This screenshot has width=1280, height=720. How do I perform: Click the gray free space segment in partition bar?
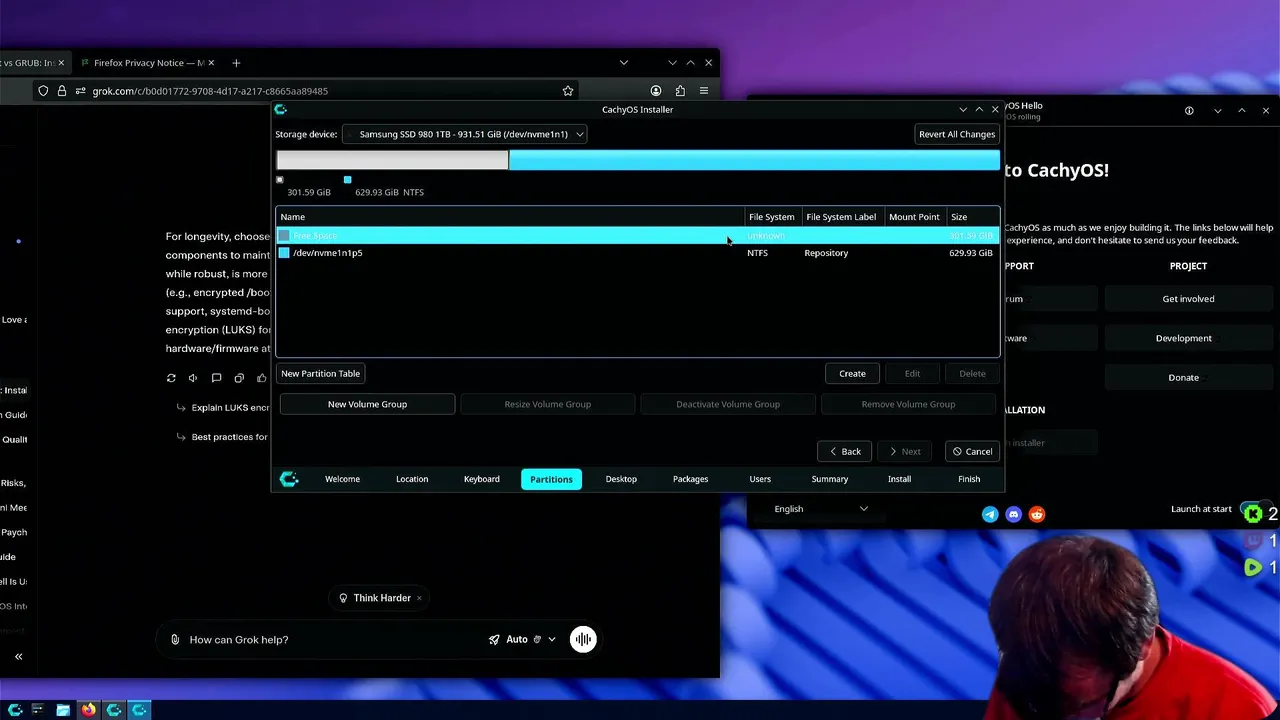pyautogui.click(x=392, y=160)
